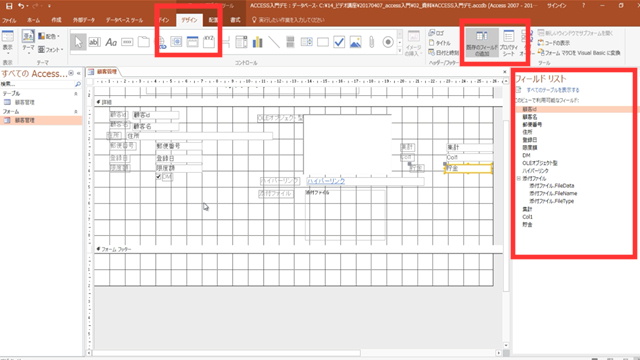Select 登録日 in the field list
640x360 pixels.
click(530, 140)
